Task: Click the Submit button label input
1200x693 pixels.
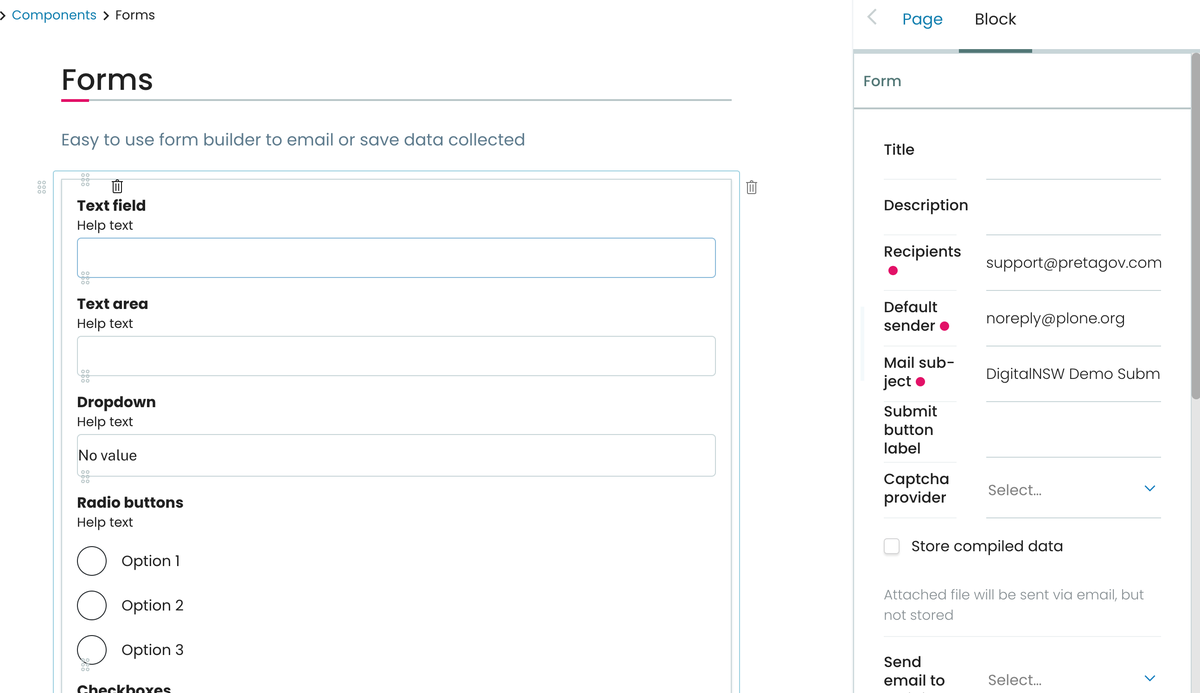Action: point(1073,430)
